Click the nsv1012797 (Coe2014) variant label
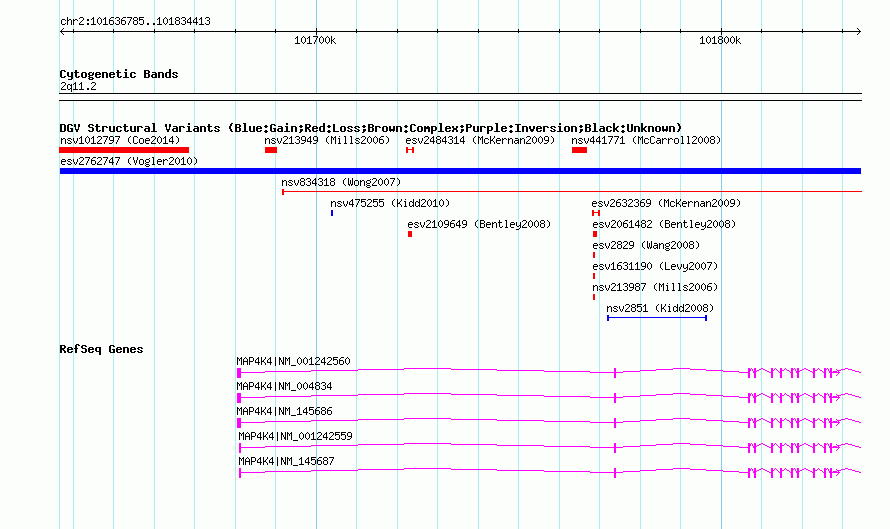Viewport: 890px width, 529px height. (120, 140)
